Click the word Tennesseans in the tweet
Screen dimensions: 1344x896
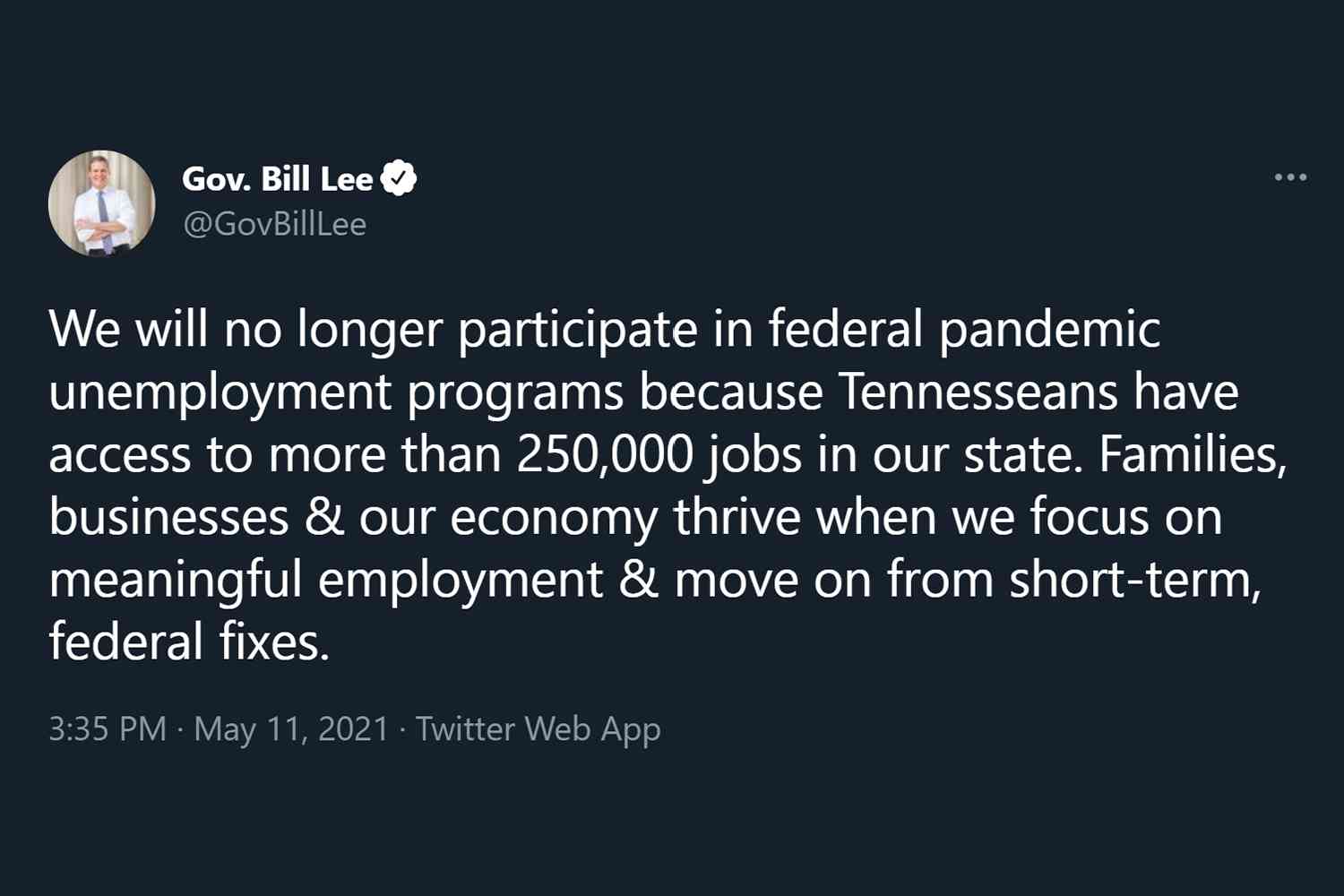978,392
